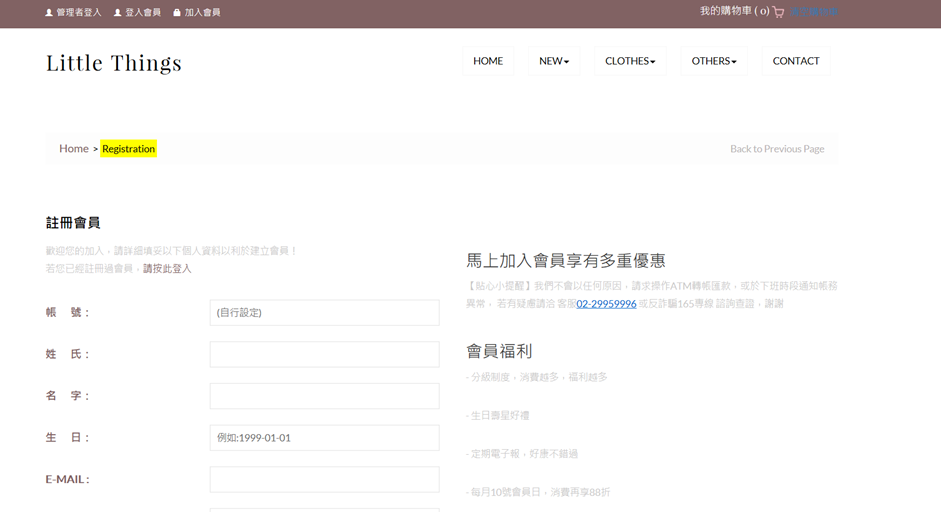Expand the CLOTHES dropdown menu

pyautogui.click(x=630, y=61)
